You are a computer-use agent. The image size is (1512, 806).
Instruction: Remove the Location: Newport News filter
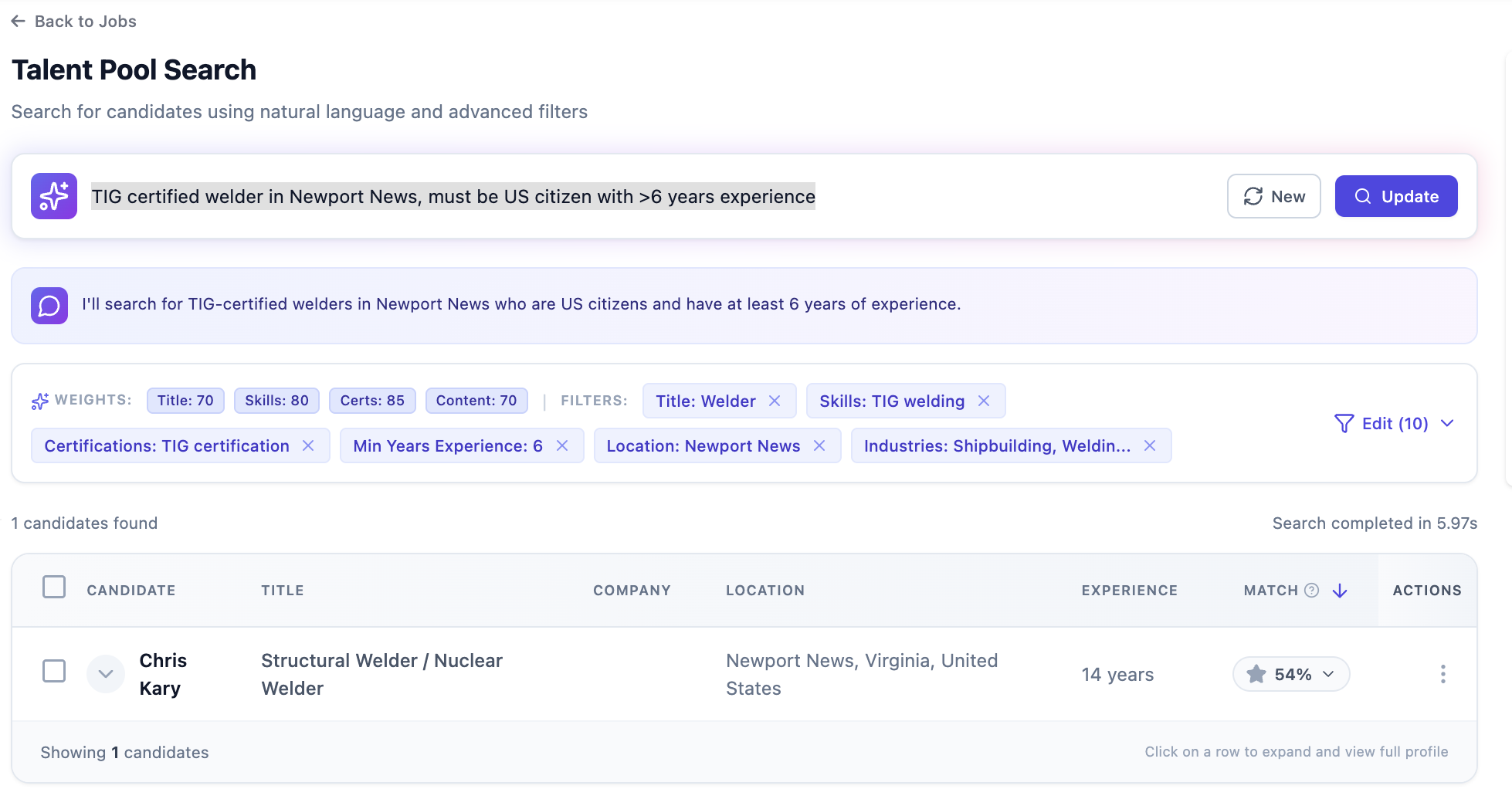point(819,445)
